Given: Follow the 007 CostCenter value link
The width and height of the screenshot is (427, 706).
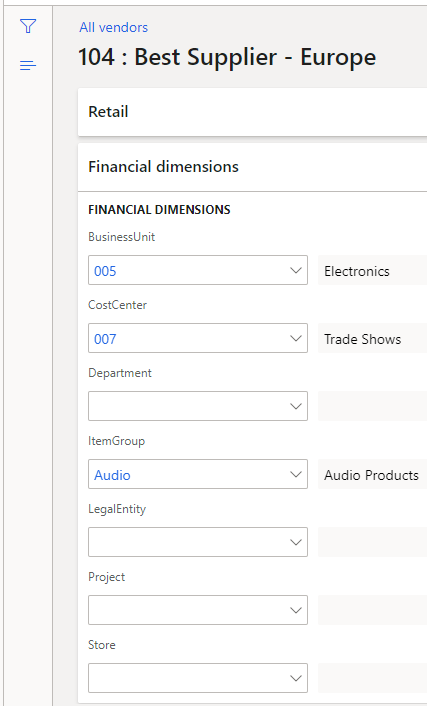Looking at the screenshot, I should [x=105, y=339].
